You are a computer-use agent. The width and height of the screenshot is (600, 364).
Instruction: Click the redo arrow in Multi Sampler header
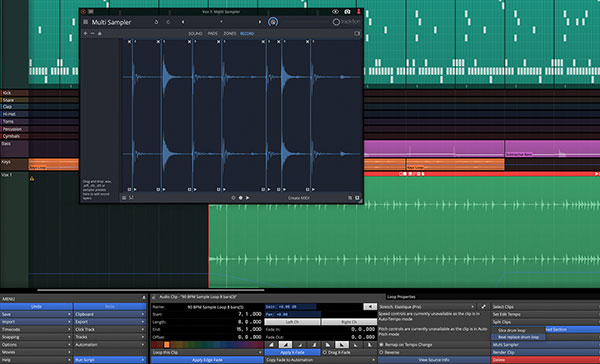tap(168, 22)
